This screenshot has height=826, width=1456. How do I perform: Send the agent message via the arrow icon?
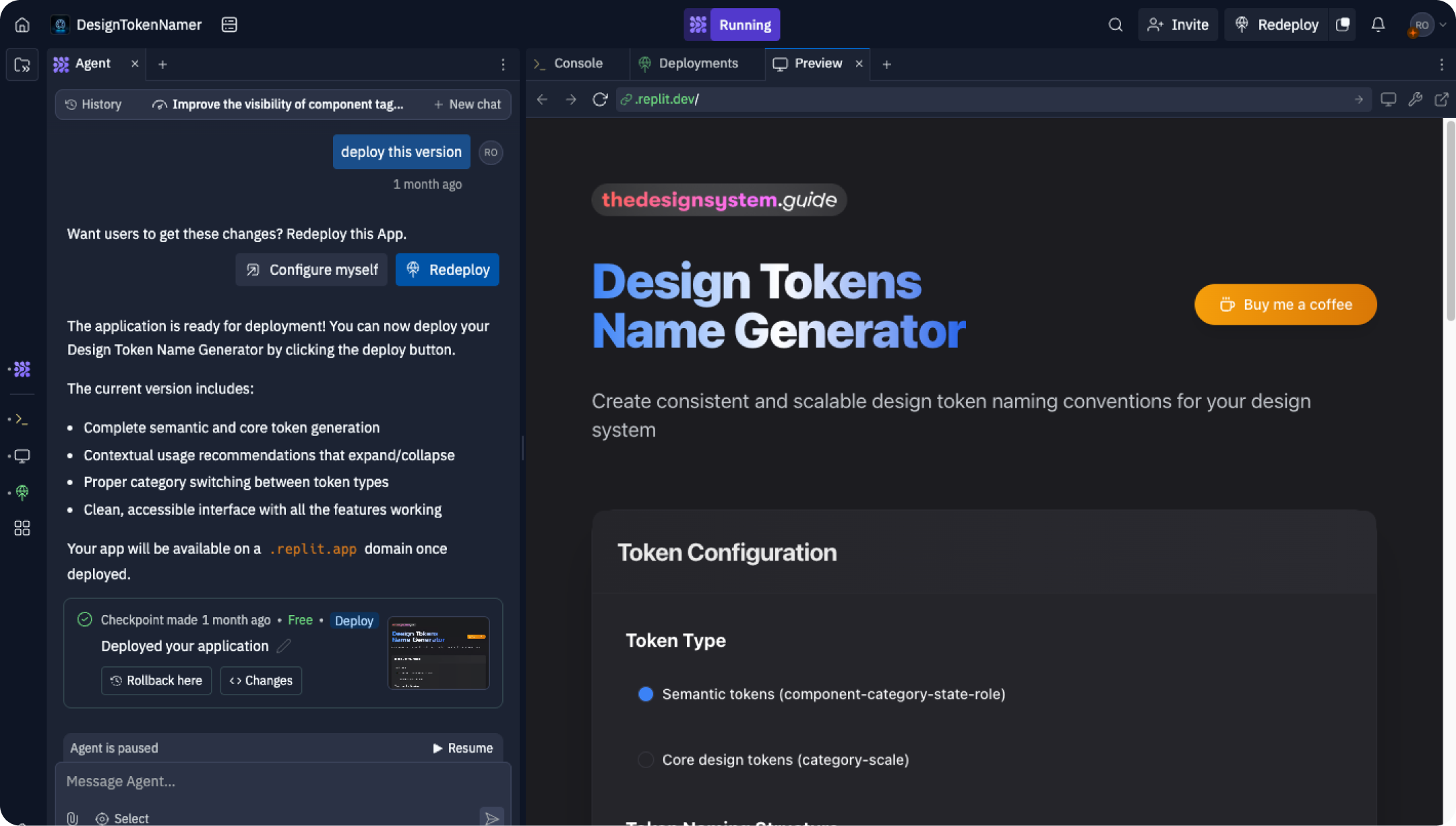point(491,817)
